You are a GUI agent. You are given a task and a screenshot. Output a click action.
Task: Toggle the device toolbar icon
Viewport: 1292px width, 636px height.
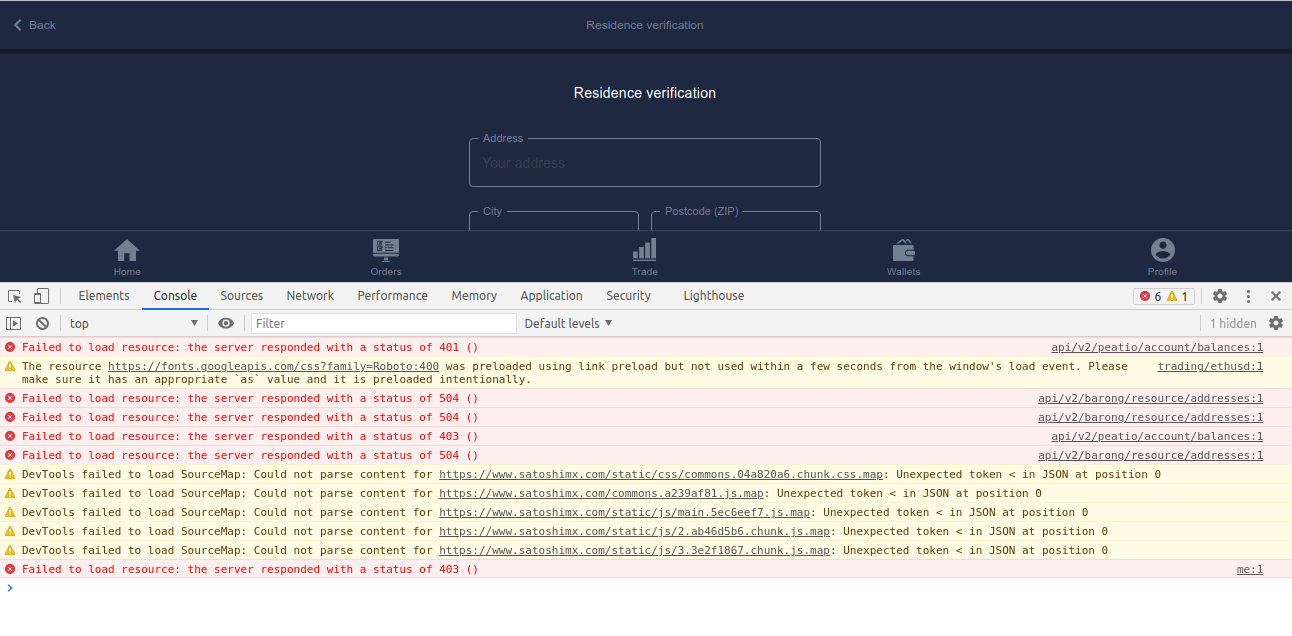click(40, 296)
